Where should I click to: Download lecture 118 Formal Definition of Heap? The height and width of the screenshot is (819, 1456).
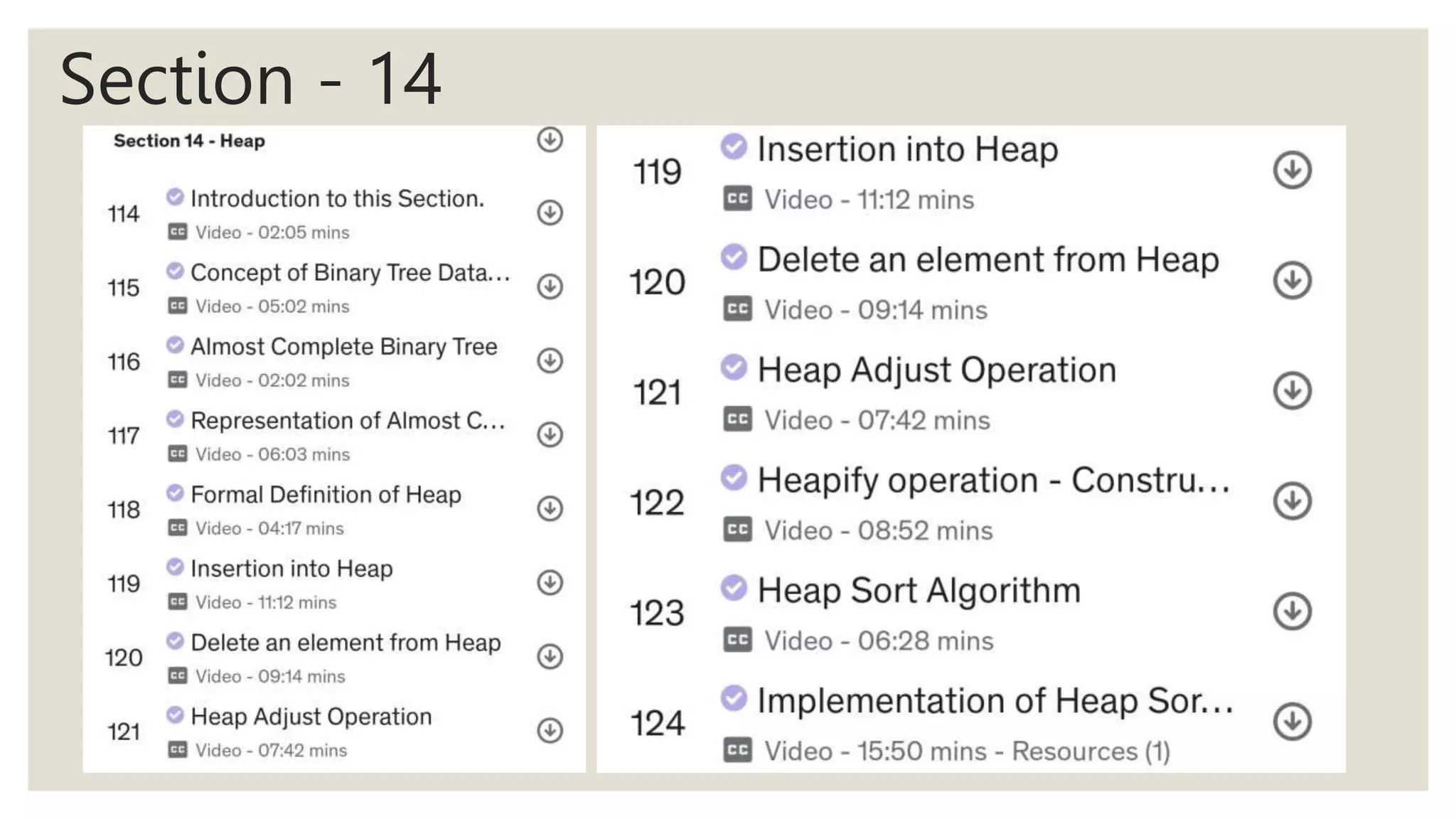[x=550, y=508]
